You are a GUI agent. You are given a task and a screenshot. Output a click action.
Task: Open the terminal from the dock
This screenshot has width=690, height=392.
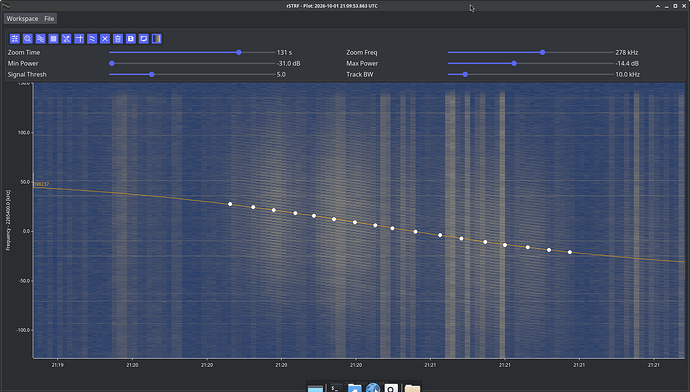tap(336, 388)
